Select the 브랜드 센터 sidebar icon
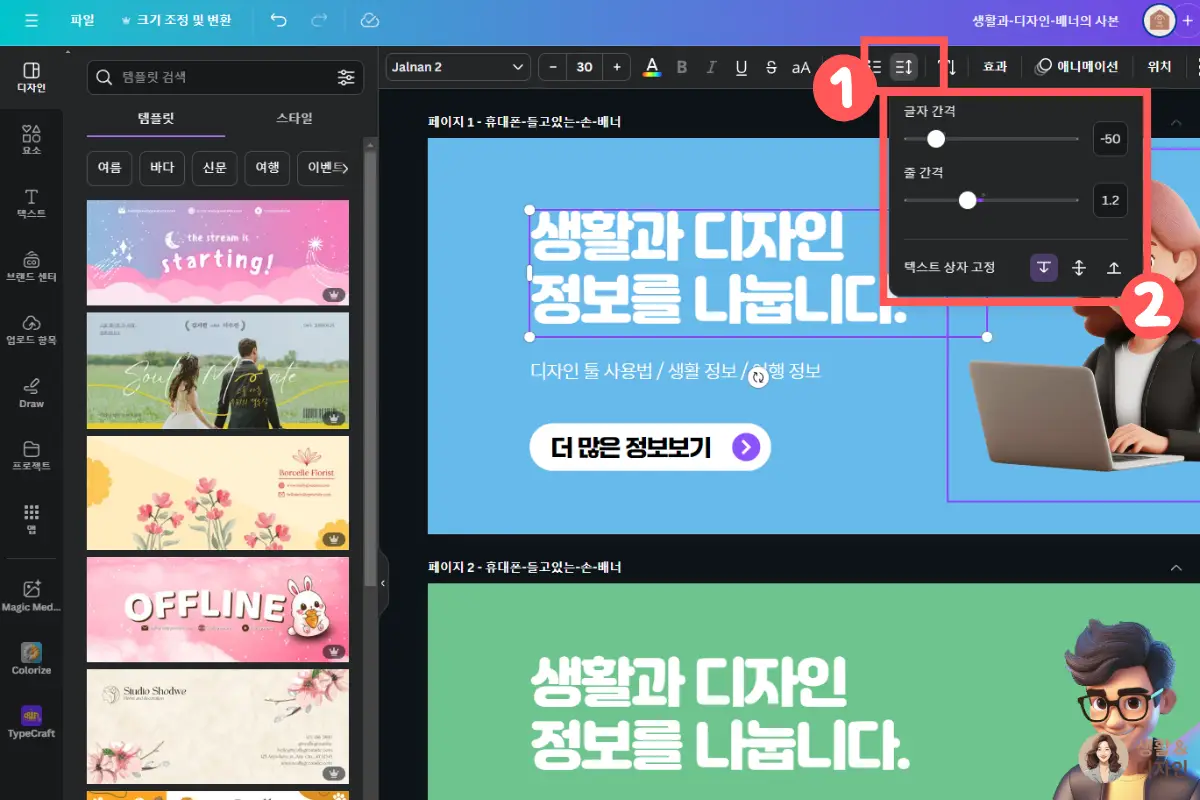This screenshot has width=1200, height=800. tap(31, 265)
